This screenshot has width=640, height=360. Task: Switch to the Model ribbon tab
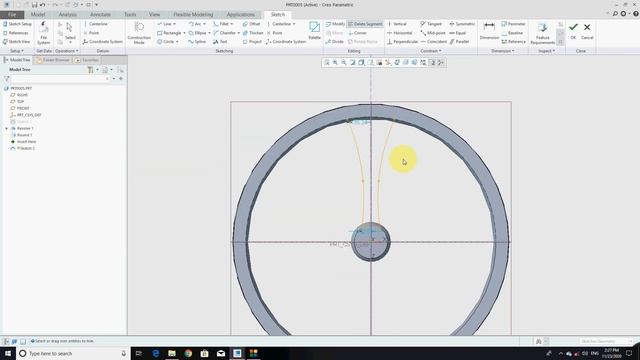(38, 14)
